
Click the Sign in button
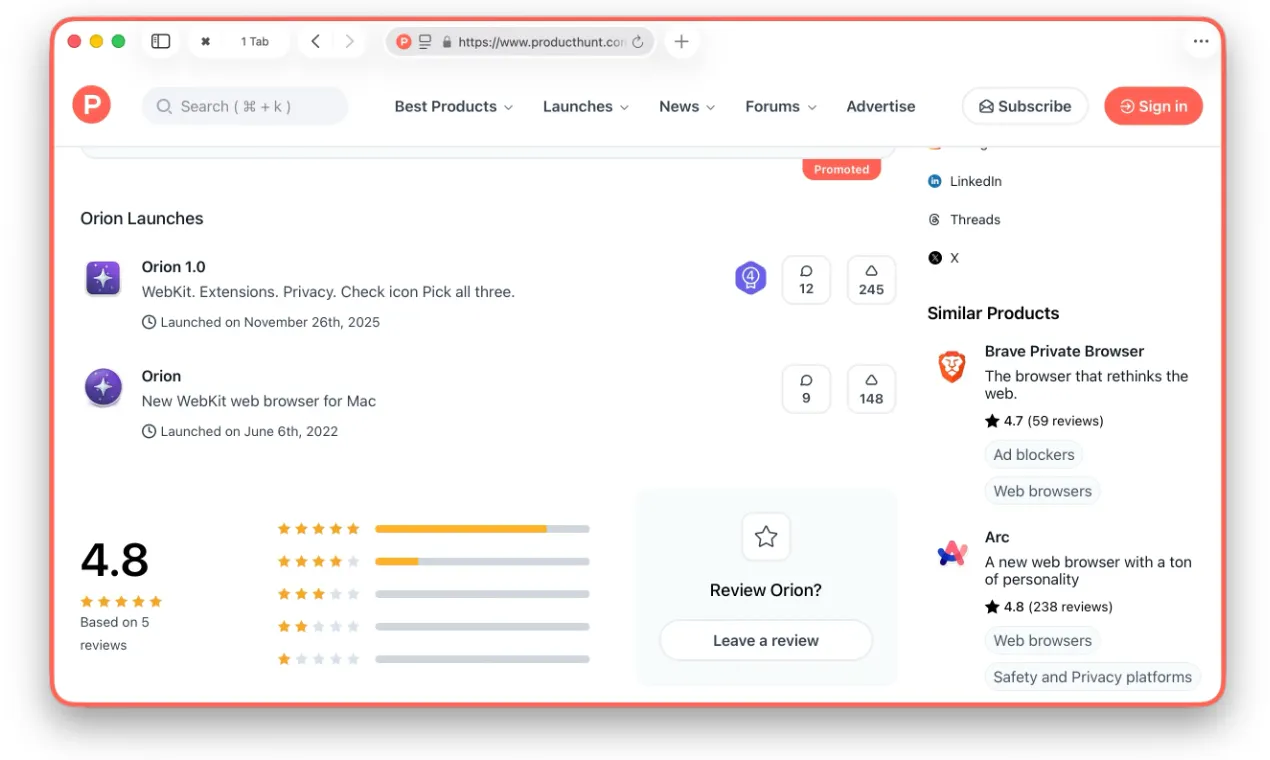coord(1153,106)
